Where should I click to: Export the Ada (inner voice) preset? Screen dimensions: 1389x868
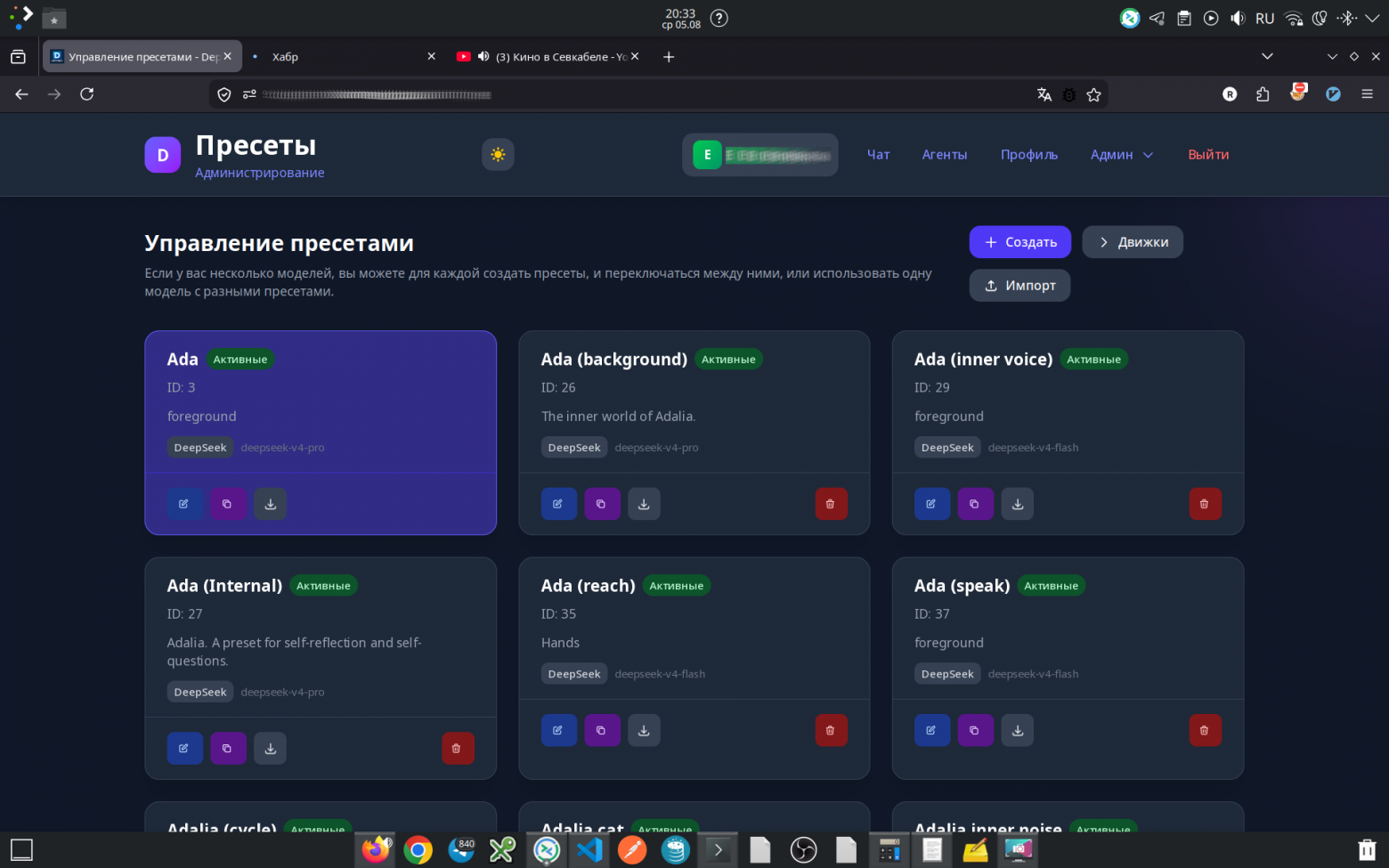(1018, 504)
